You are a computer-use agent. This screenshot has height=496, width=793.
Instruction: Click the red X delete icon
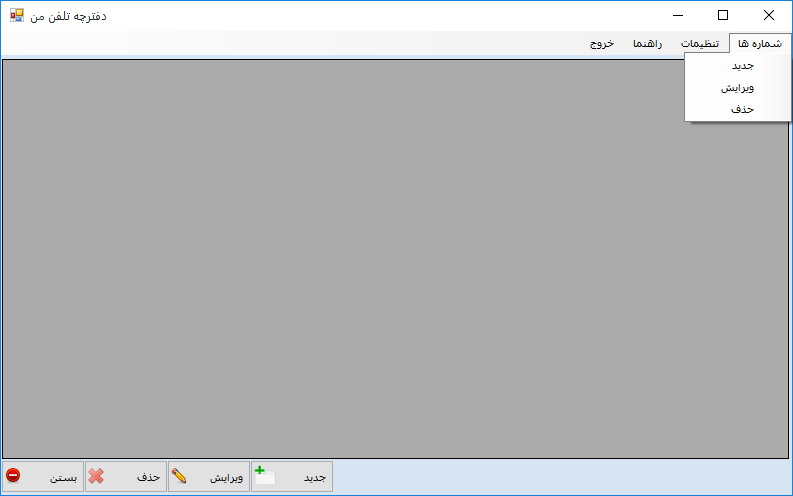[x=96, y=477]
